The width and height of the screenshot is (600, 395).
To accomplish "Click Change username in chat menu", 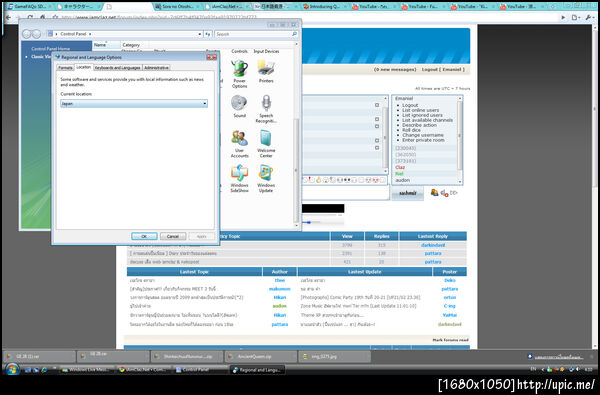I will tap(423, 135).
